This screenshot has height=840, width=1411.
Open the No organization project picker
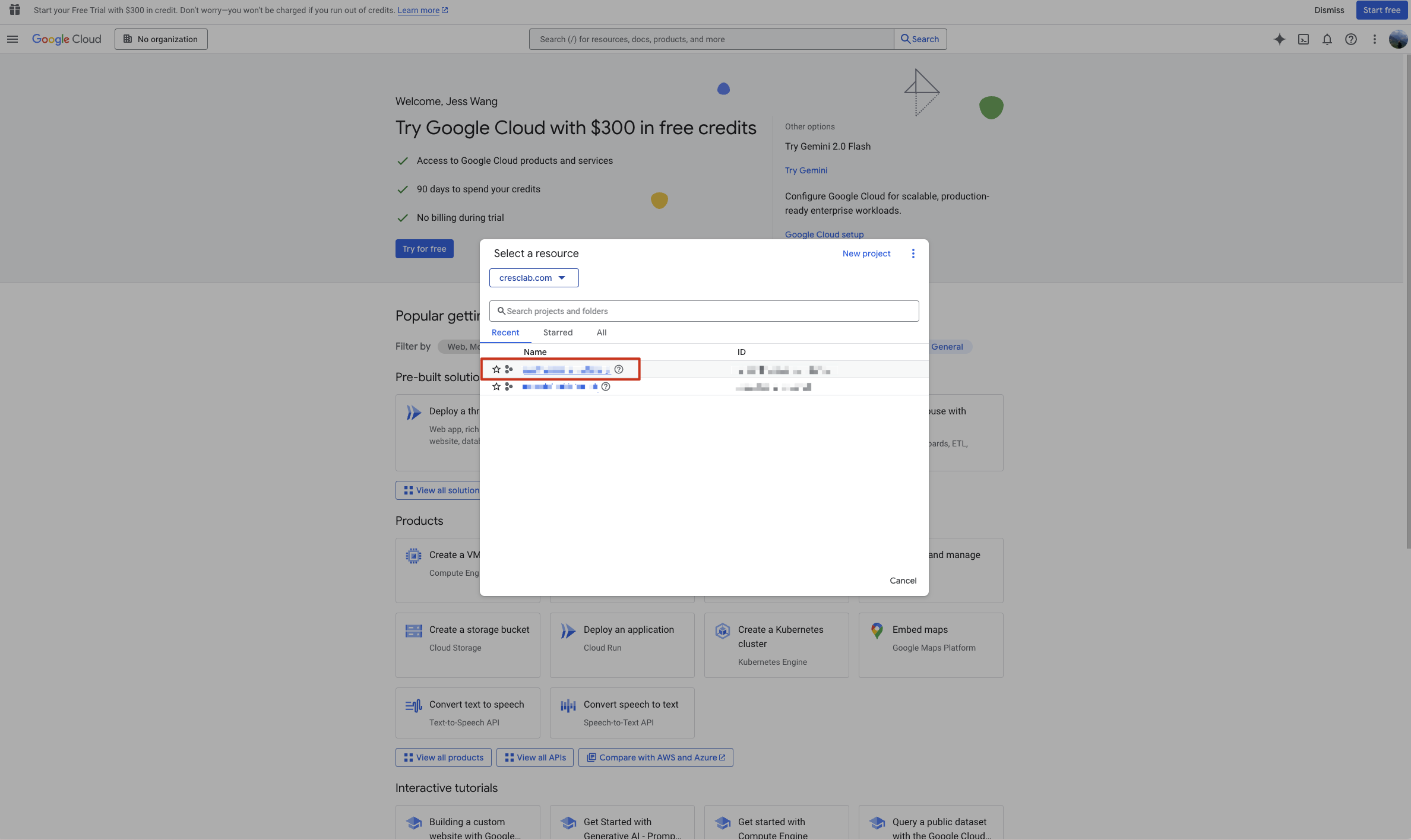coord(161,39)
